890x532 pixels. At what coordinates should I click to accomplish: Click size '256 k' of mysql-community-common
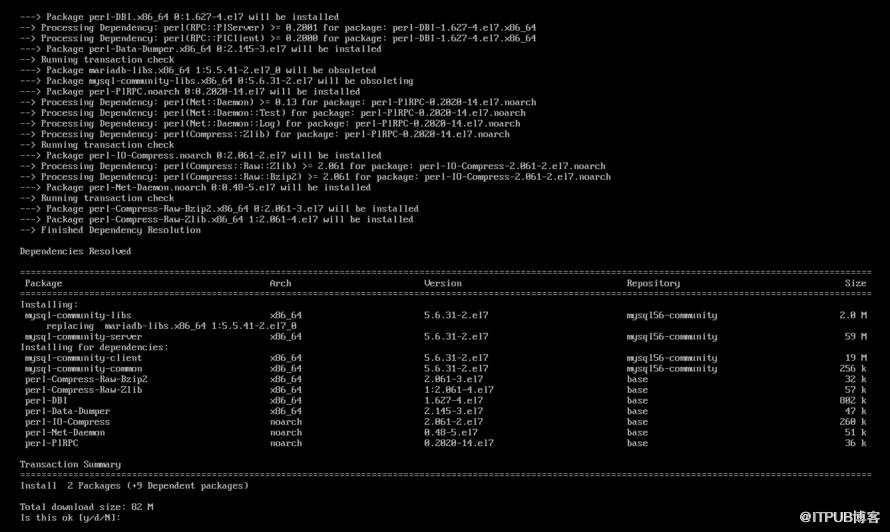[x=853, y=368]
